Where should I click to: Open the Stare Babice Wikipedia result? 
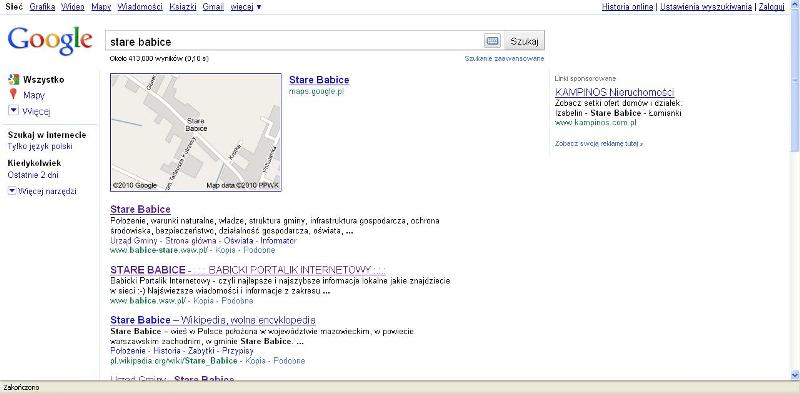(213, 320)
